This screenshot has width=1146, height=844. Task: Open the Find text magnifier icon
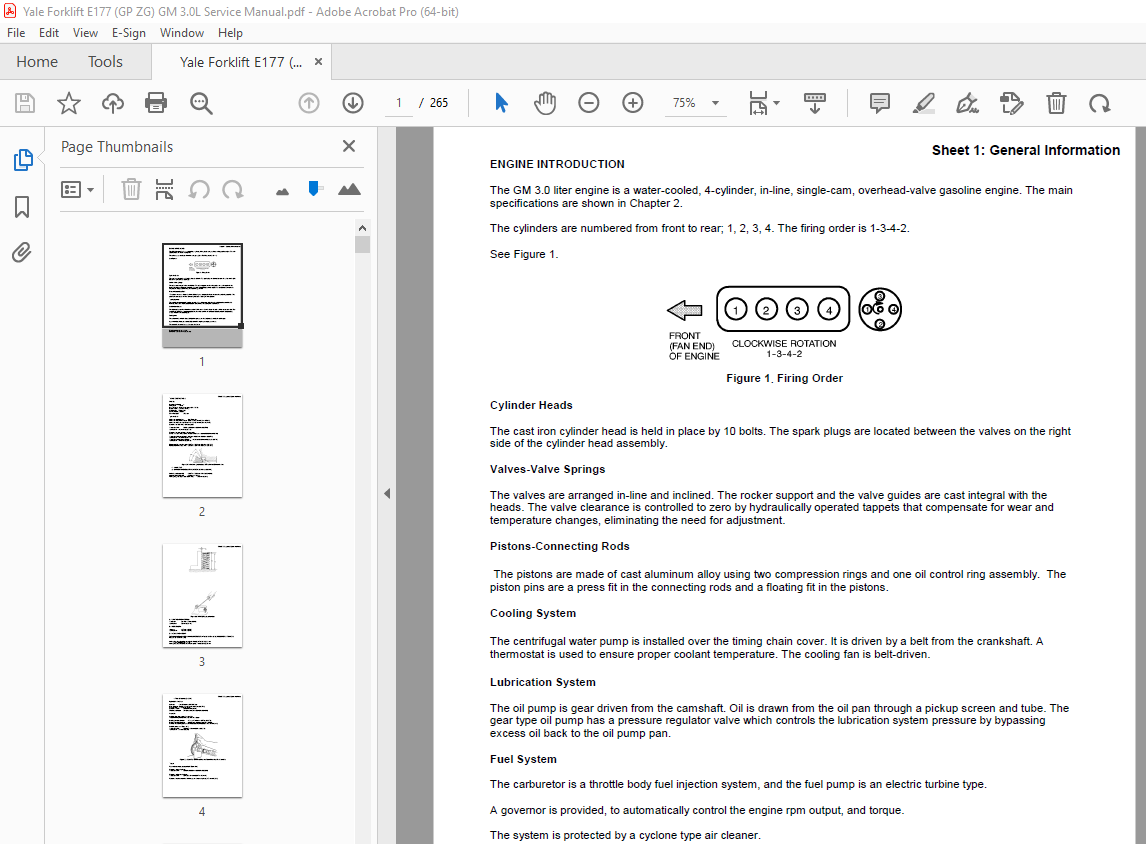pos(201,103)
